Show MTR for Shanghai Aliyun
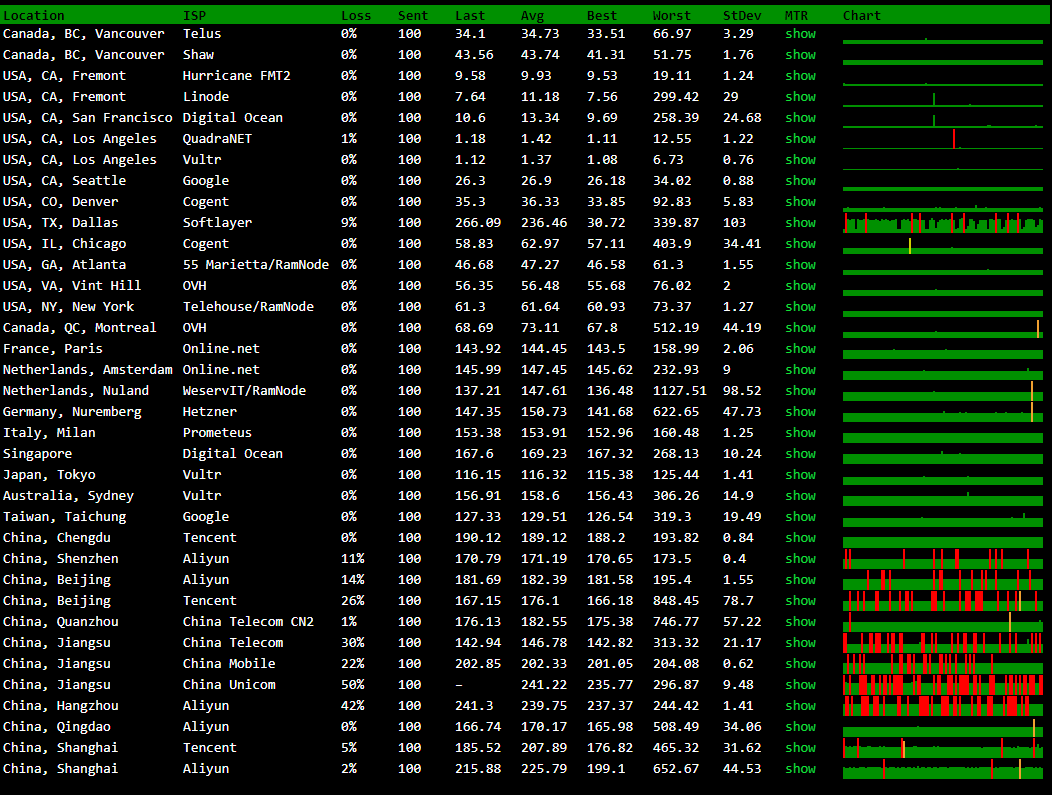Image resolution: width=1052 pixels, height=795 pixels. coord(800,769)
